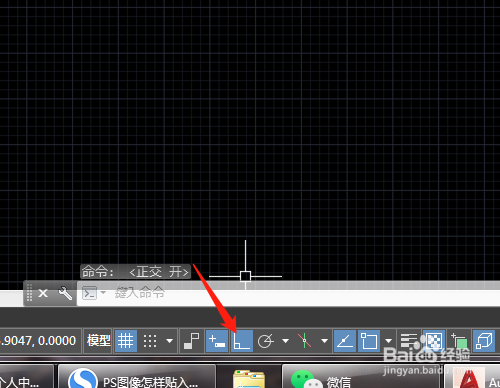Toggle the infer constraints icon
Viewport: 500px width, 388px height.
[x=192, y=341]
